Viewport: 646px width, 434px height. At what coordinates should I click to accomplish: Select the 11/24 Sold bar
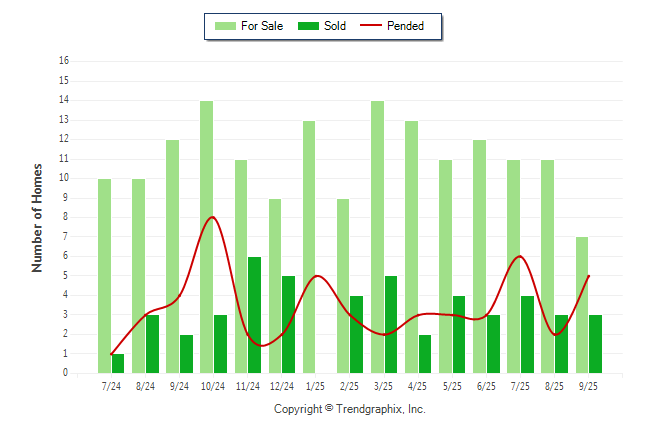254,315
